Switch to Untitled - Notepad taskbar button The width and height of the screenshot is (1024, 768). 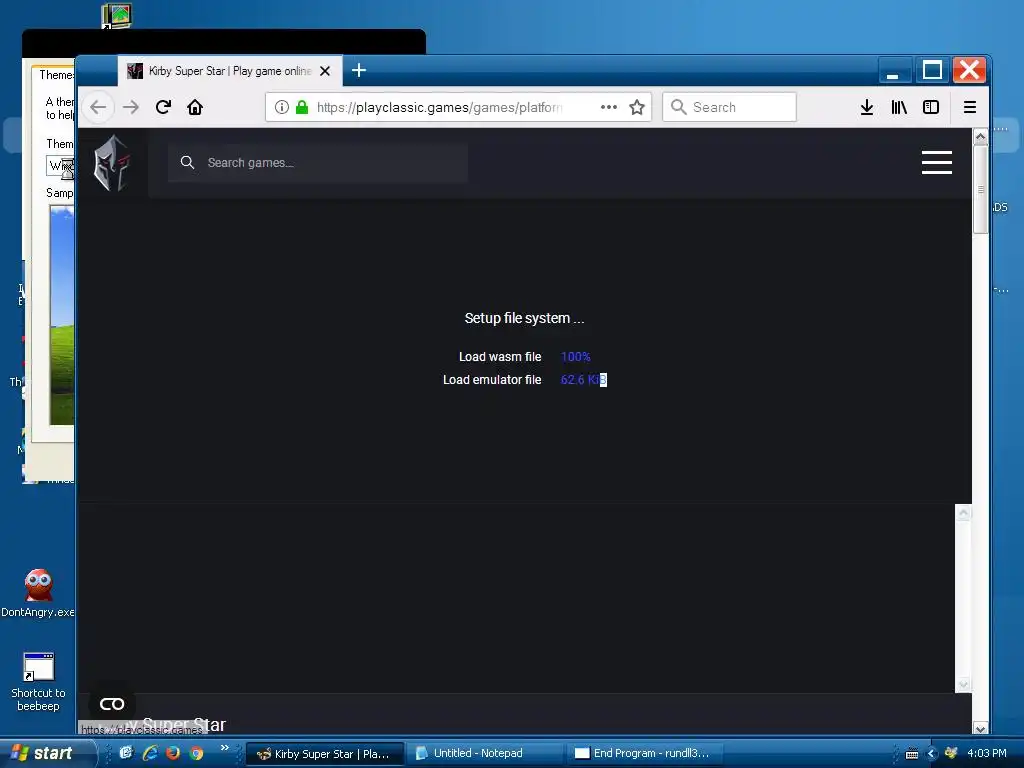click(x=484, y=754)
